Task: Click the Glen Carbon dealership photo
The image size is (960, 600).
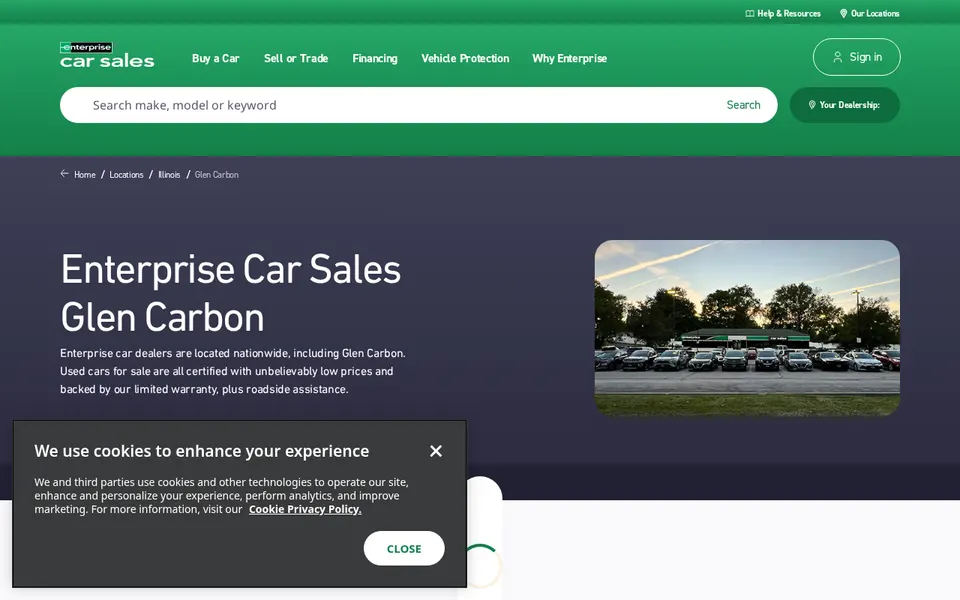Action: pyautogui.click(x=747, y=328)
